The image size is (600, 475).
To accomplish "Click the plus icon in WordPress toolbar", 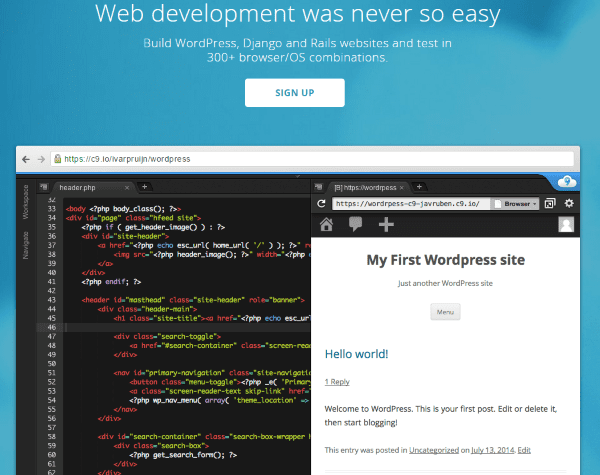I will pyautogui.click(x=386, y=225).
